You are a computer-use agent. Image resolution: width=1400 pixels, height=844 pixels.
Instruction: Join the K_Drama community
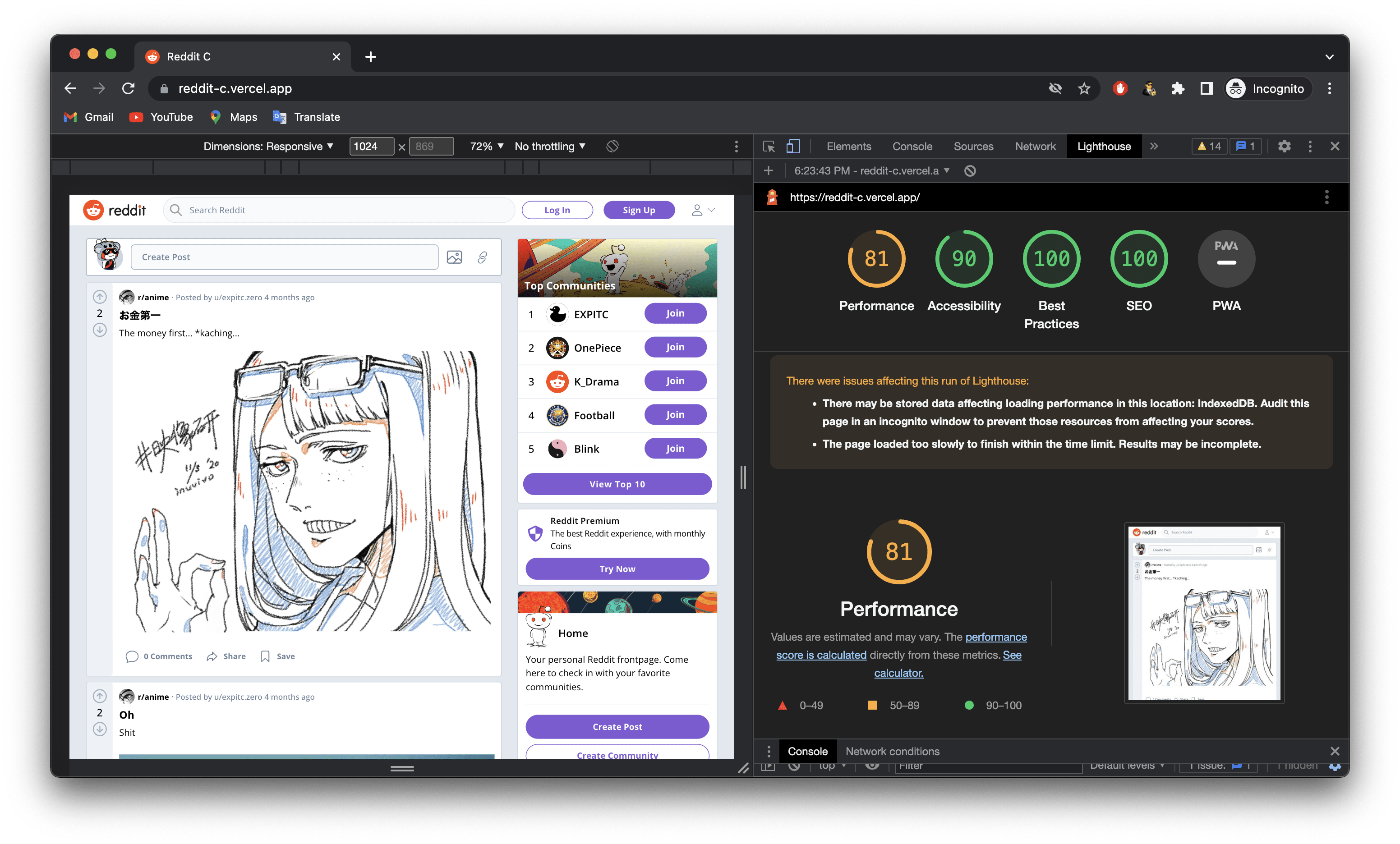[x=675, y=381]
